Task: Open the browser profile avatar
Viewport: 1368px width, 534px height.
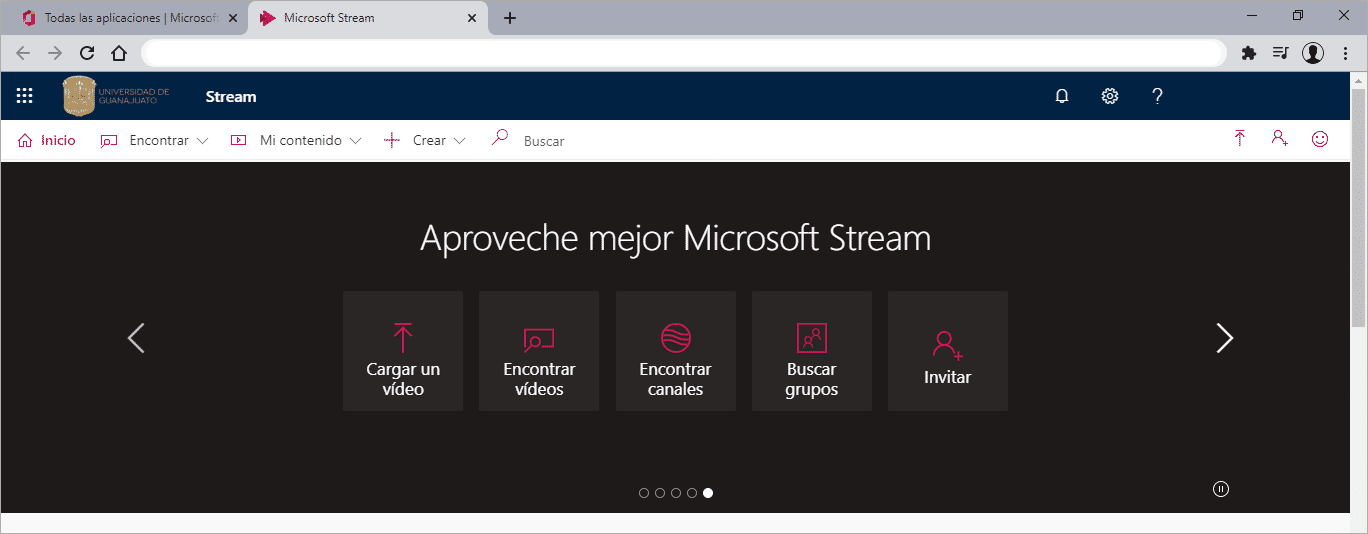Action: click(1313, 53)
